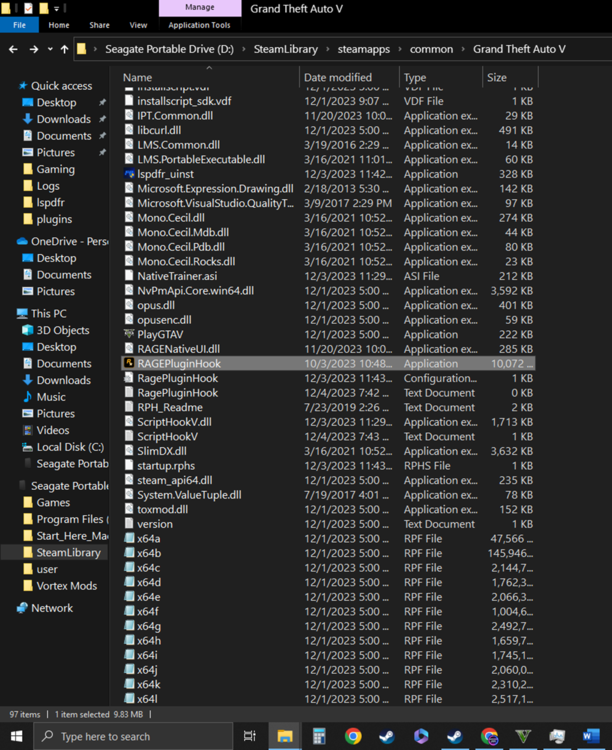Sort files by Name column header

pos(137,77)
